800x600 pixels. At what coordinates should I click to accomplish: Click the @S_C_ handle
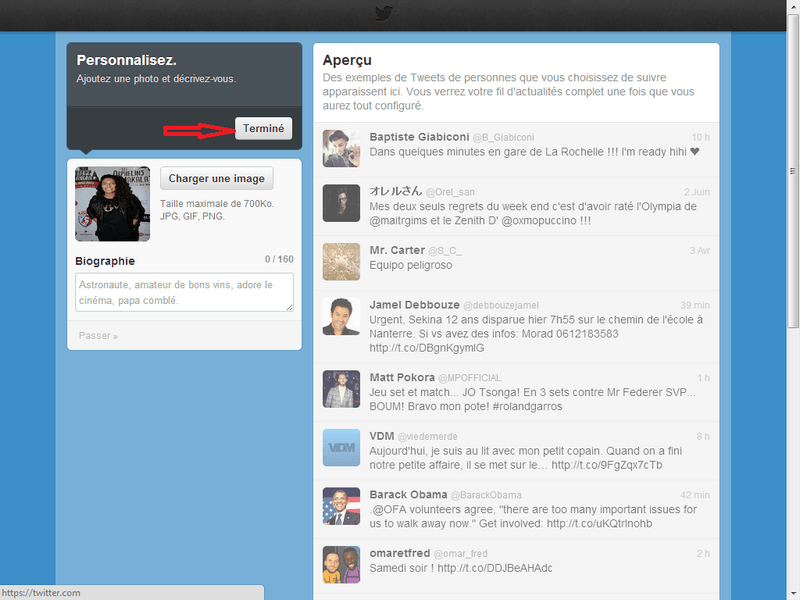pos(445,251)
